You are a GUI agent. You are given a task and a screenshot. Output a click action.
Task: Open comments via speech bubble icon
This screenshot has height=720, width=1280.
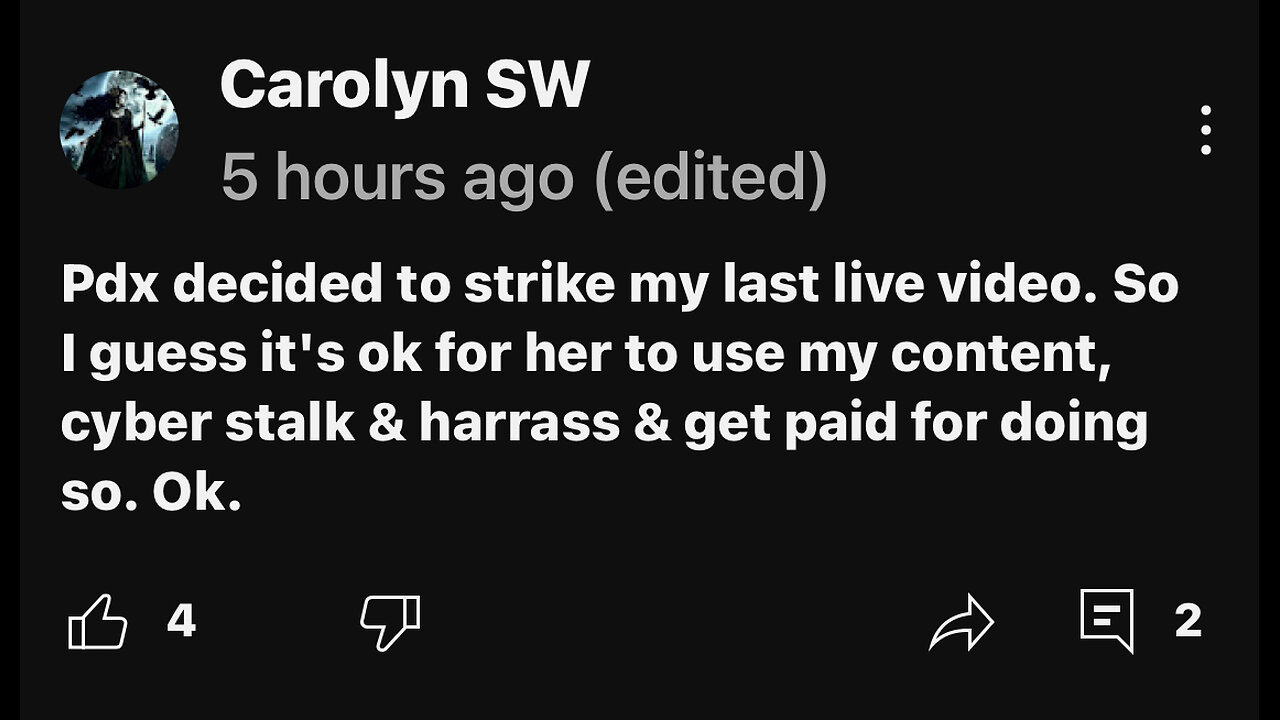[x=1107, y=620]
